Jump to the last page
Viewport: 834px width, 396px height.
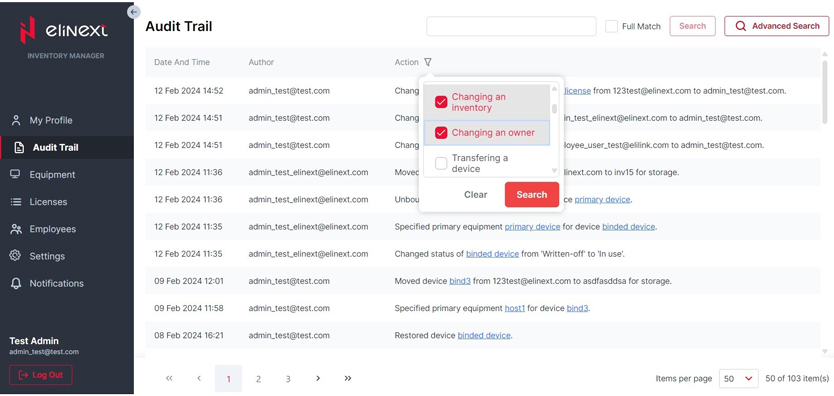coord(348,378)
